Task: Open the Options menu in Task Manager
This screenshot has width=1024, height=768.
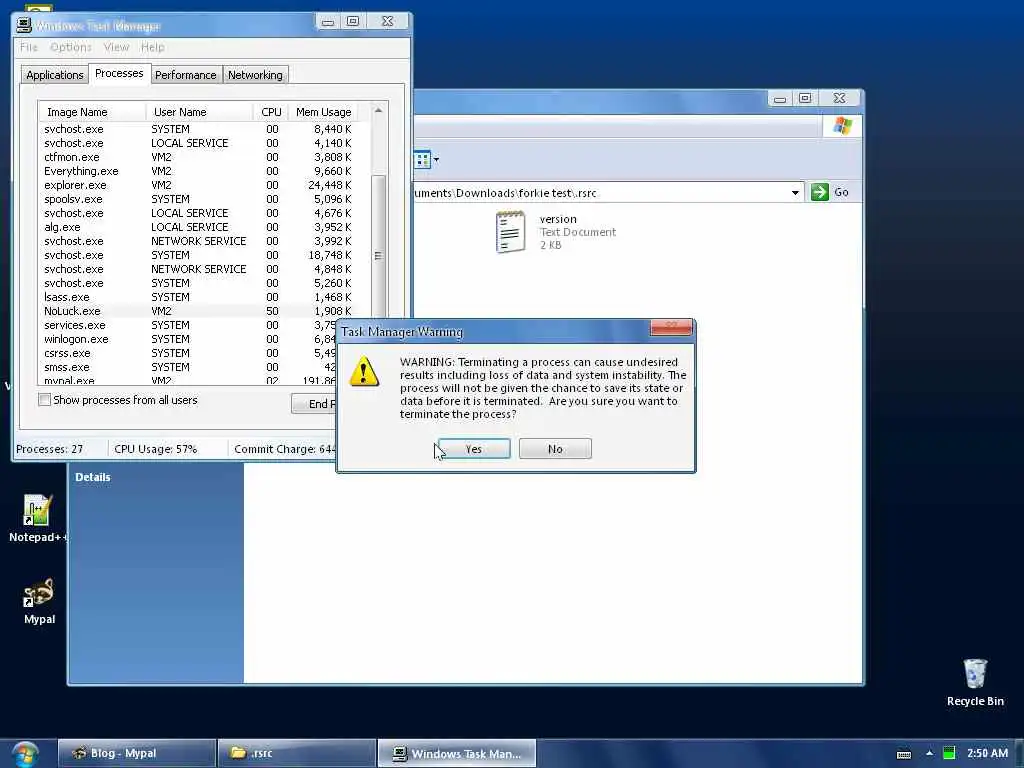Action: [x=71, y=47]
